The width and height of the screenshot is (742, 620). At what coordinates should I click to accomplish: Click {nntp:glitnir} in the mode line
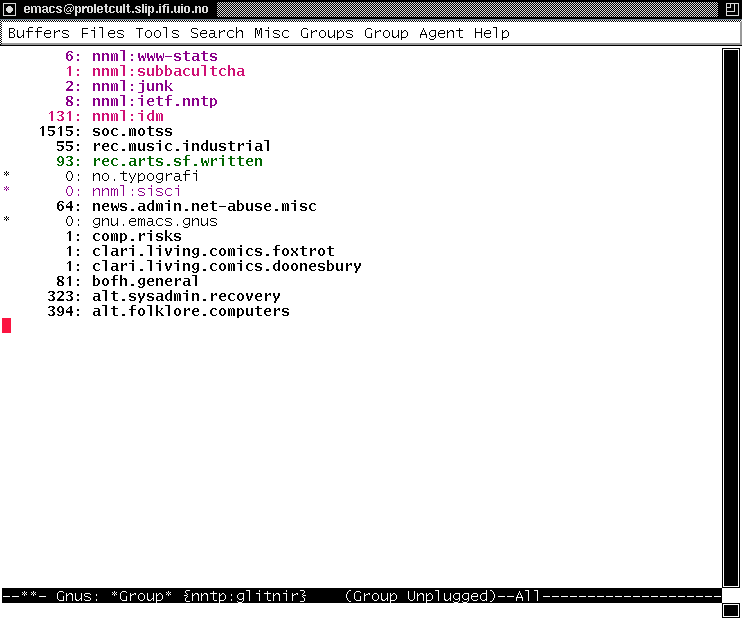point(245,596)
